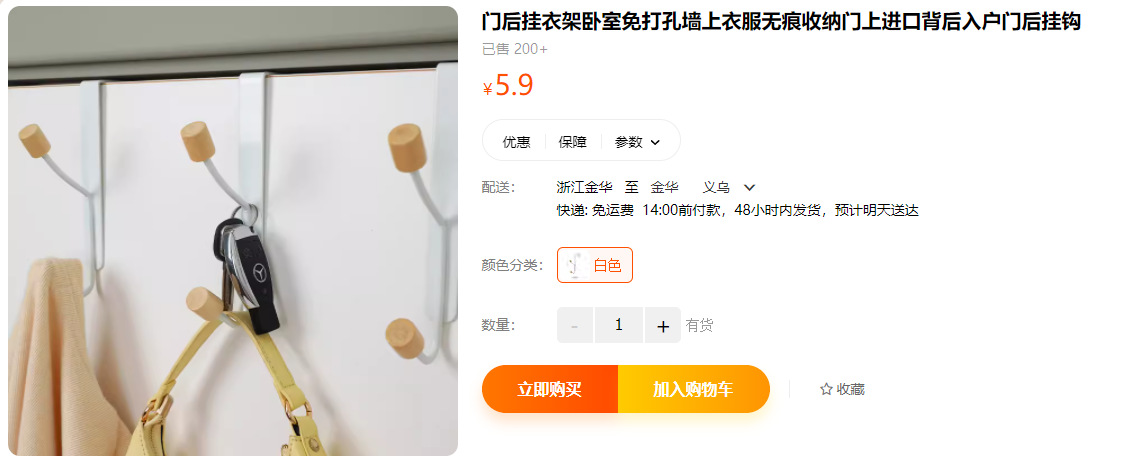Open the 保障 tab

(x=573, y=142)
